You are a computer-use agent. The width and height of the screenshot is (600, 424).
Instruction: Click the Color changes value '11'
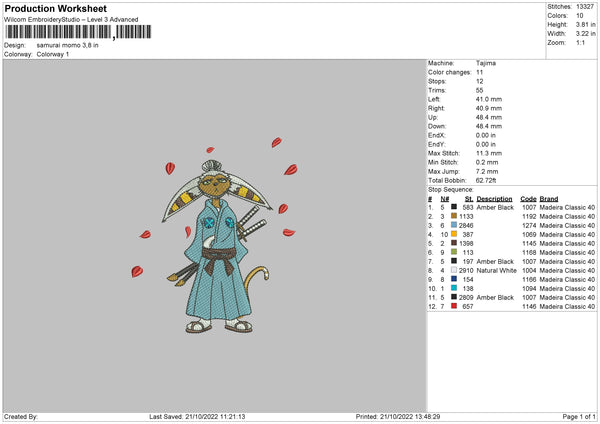coord(479,72)
